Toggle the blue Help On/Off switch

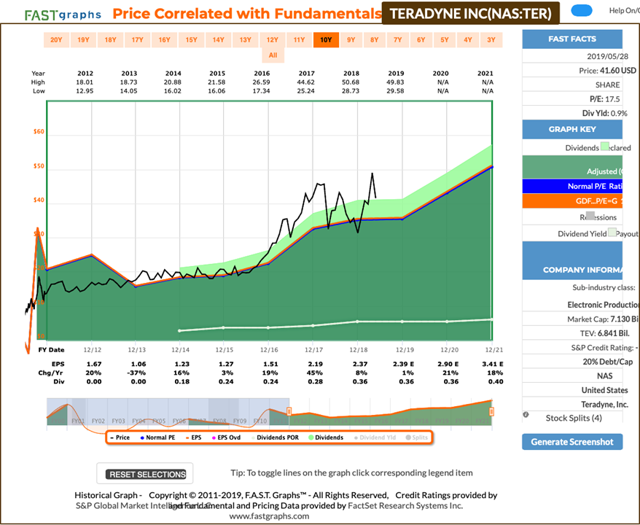coord(582,11)
